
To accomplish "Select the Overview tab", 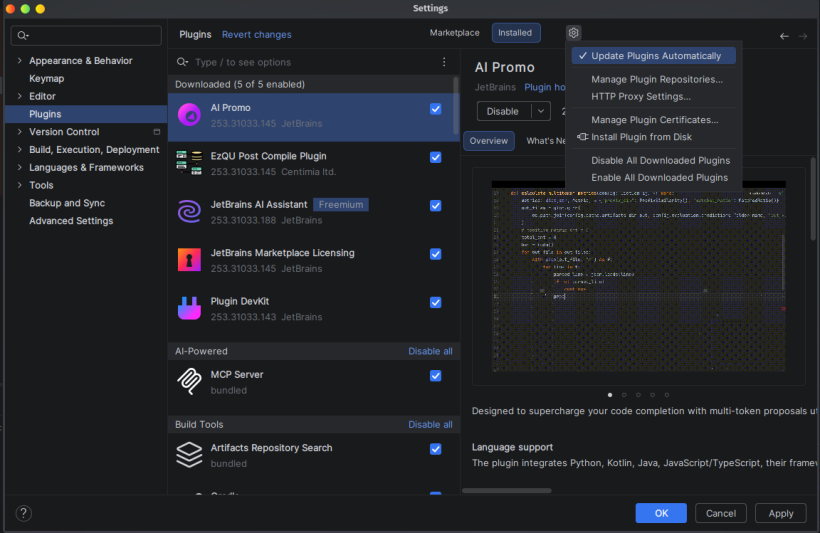I will click(x=488, y=141).
